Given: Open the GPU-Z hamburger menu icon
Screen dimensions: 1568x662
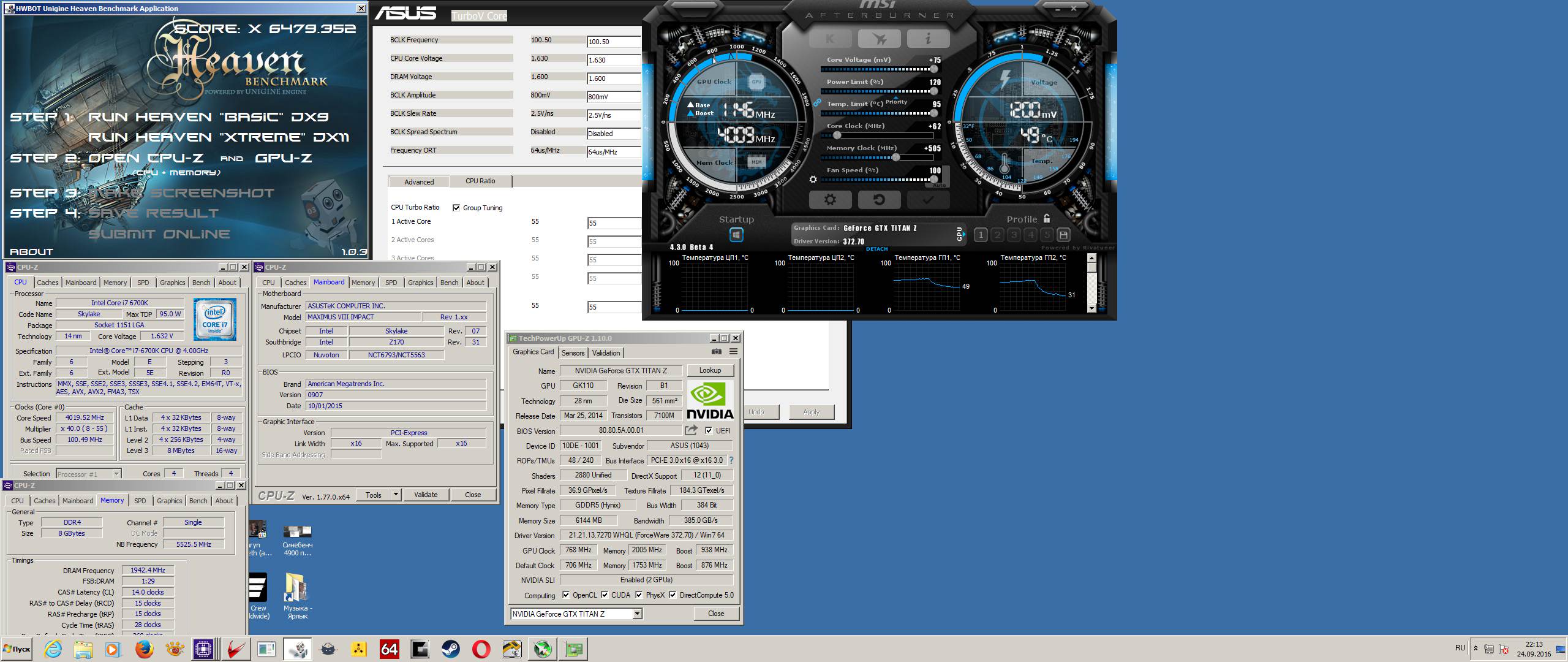Looking at the screenshot, I should 733,352.
